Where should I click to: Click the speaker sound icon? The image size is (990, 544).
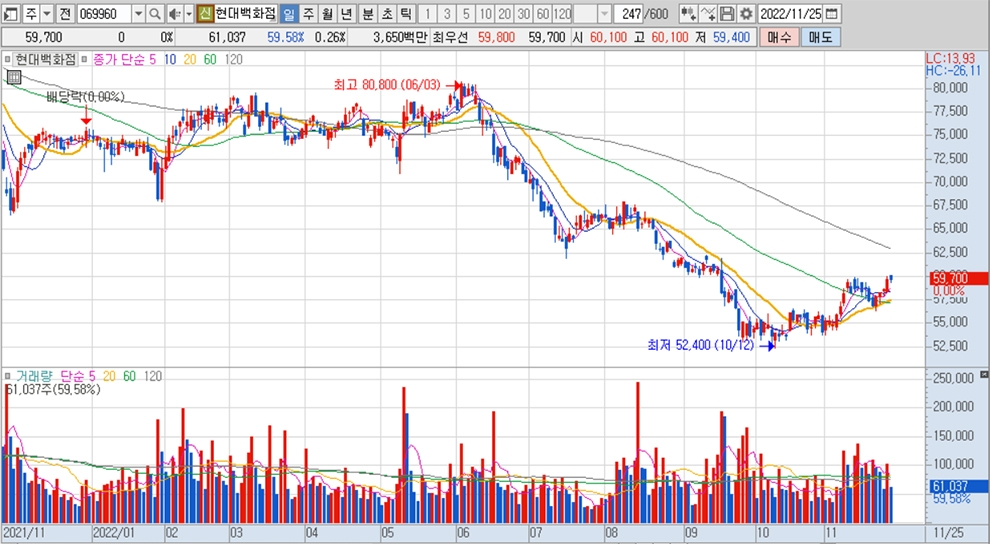tap(175, 14)
